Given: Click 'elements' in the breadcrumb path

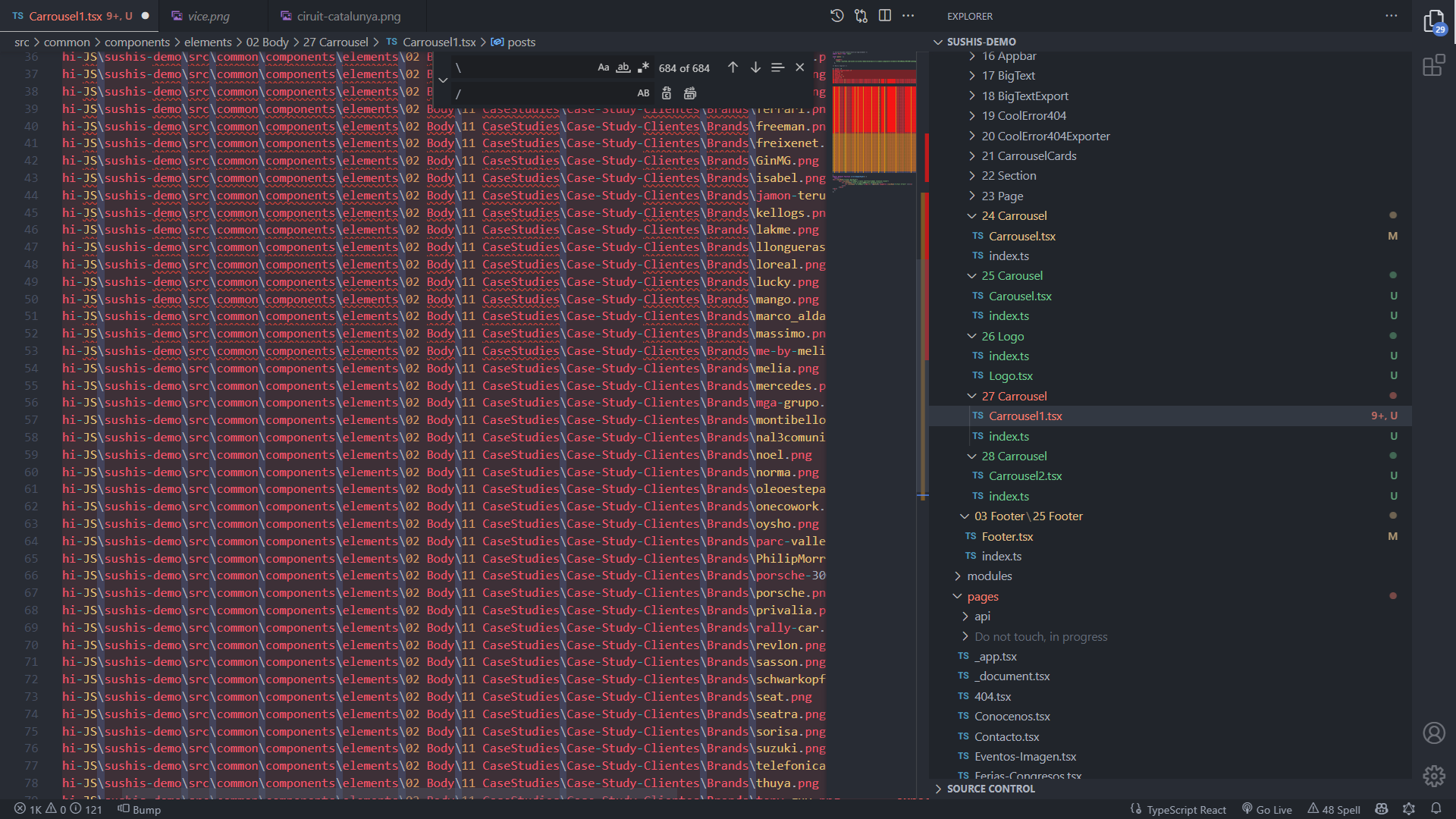Looking at the screenshot, I should (x=208, y=42).
